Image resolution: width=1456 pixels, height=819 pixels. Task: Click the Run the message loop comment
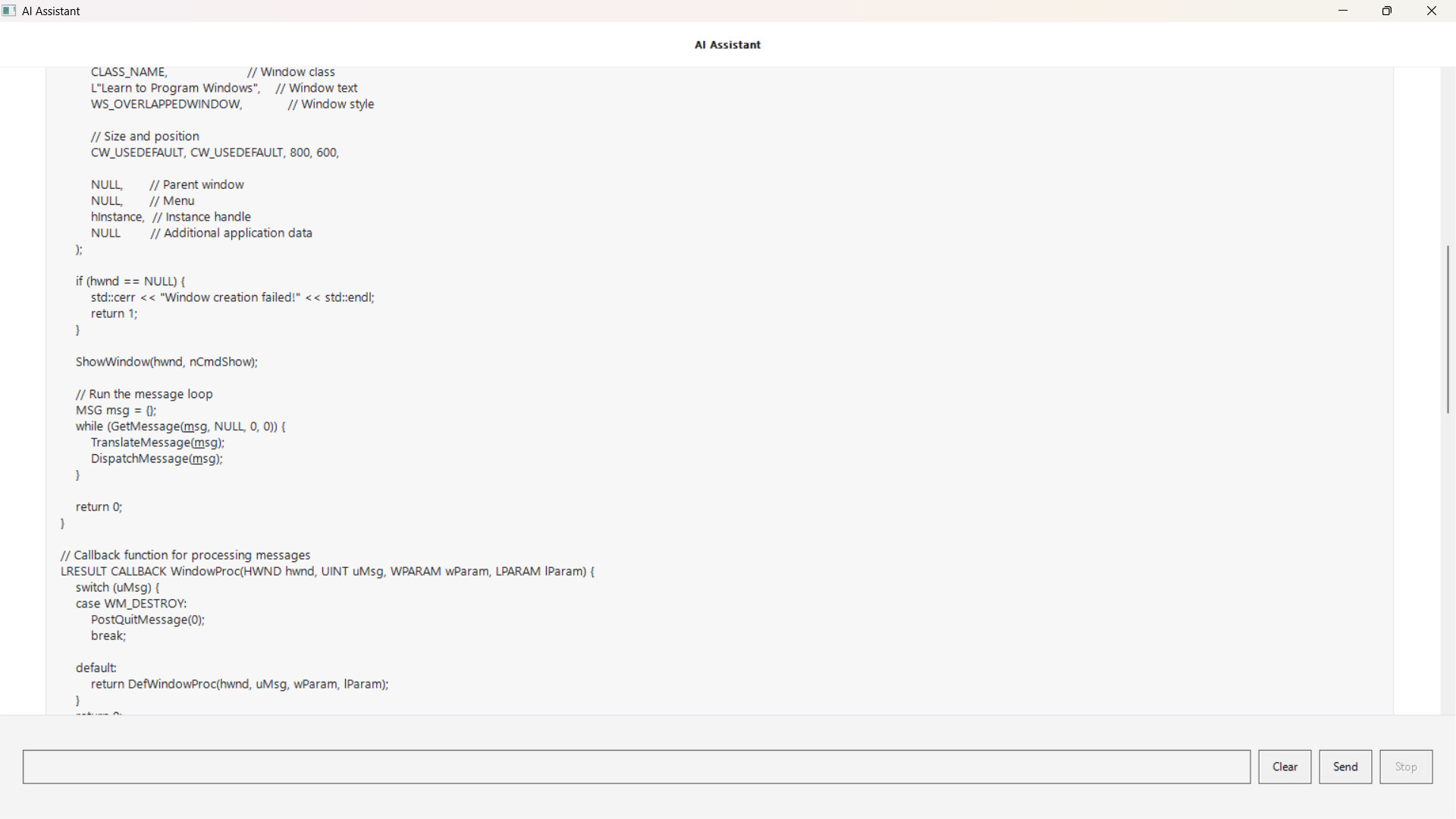coord(144,394)
